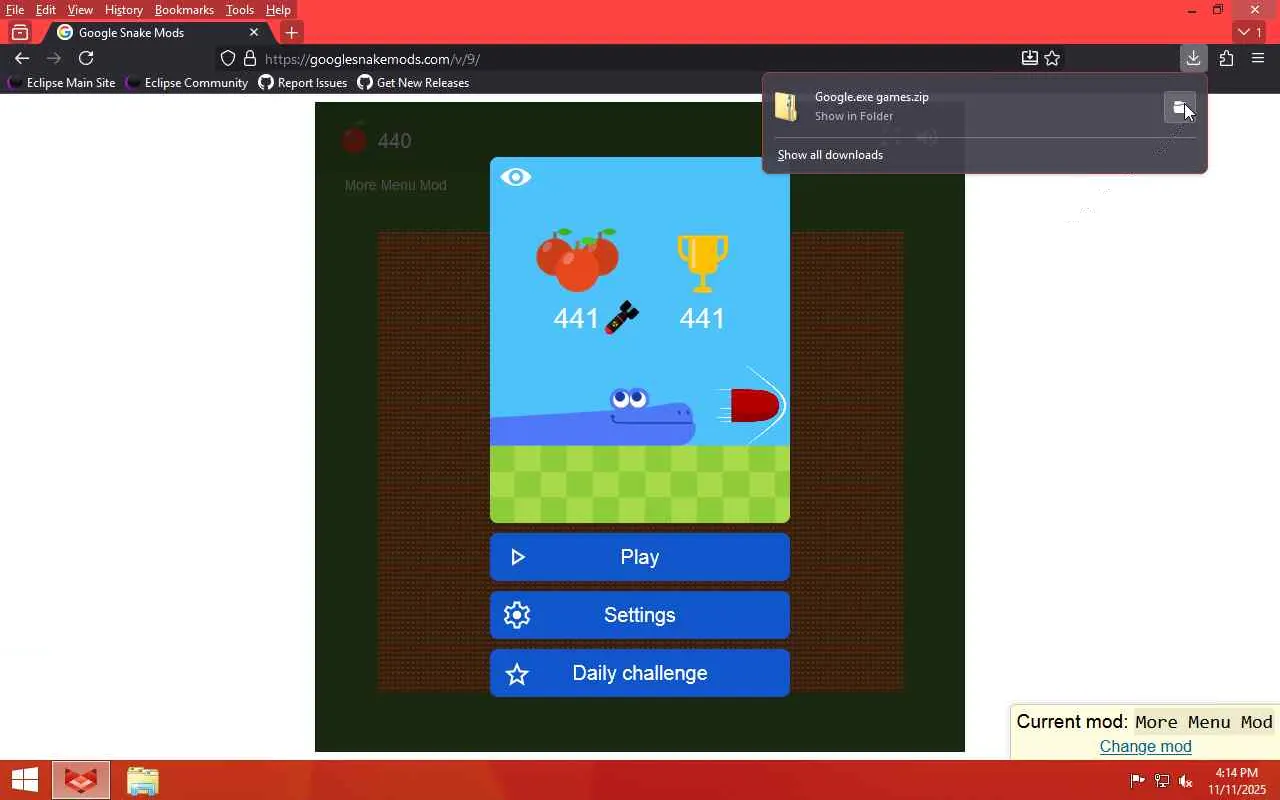The height and width of the screenshot is (800, 1280).
Task: Open a new browser tab
Action: tap(291, 32)
